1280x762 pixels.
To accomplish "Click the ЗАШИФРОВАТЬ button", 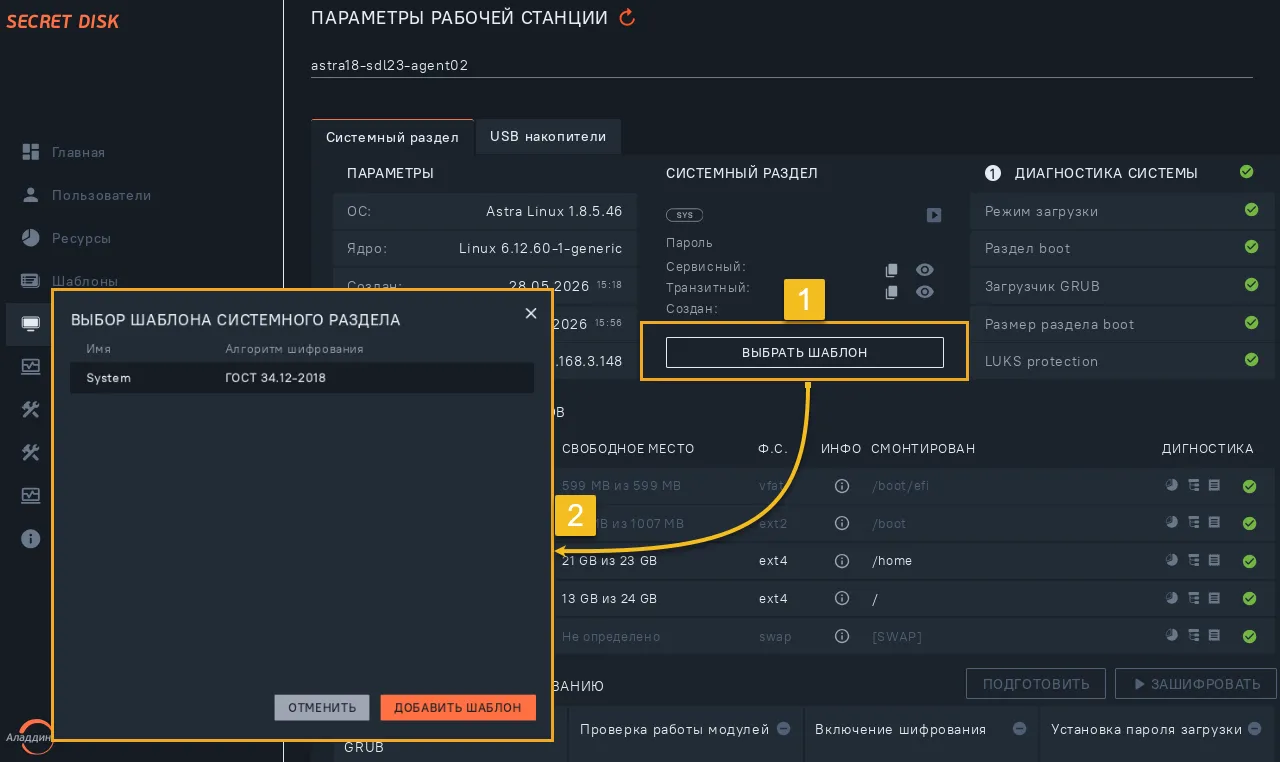I will tap(1196, 684).
